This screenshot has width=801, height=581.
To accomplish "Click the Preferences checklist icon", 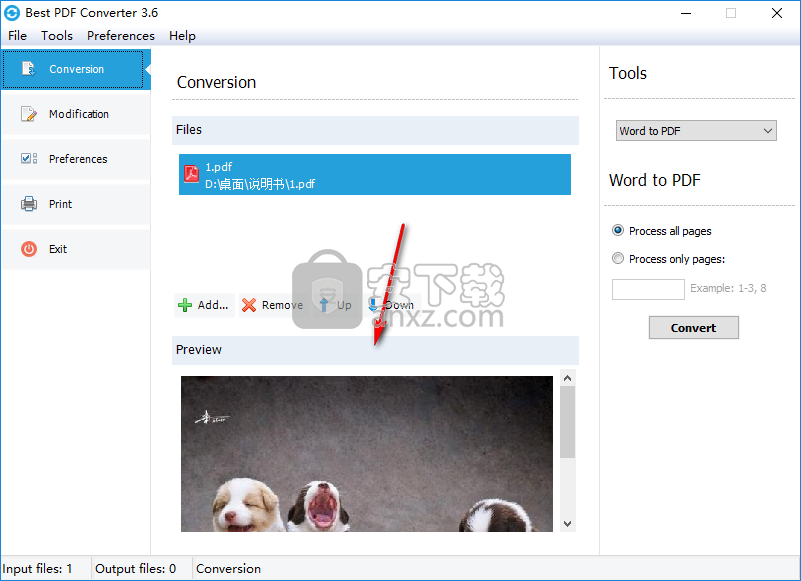I will pyautogui.click(x=29, y=159).
